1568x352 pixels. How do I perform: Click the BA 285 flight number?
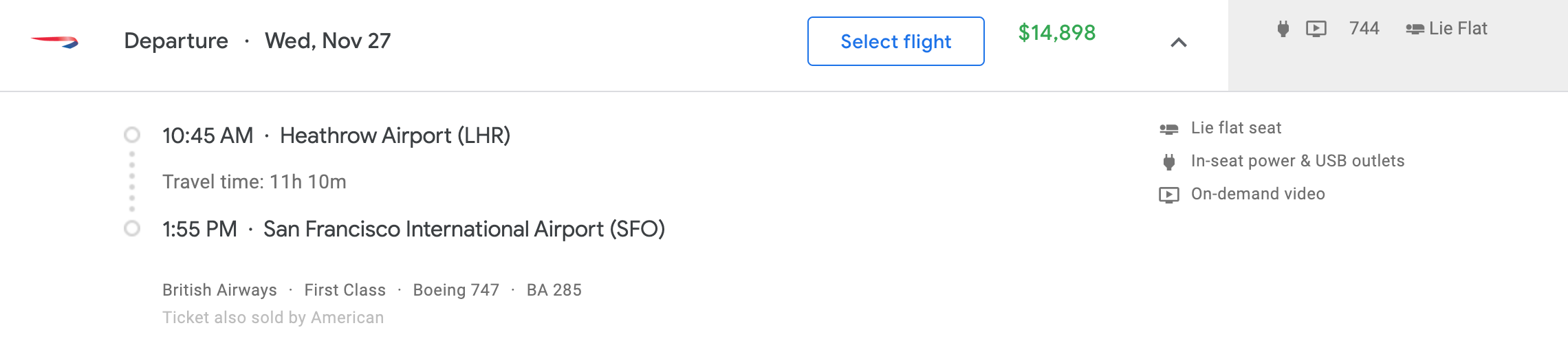(554, 290)
